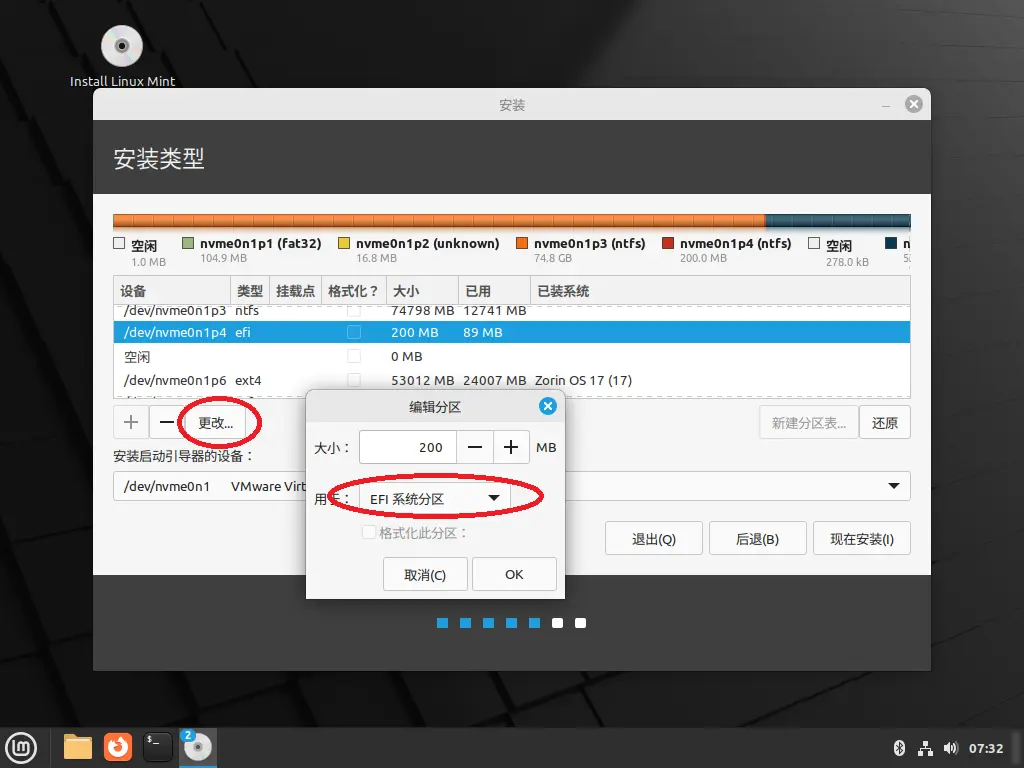Close the Edit Partition dialog
Image resolution: width=1024 pixels, height=768 pixels.
[547, 406]
